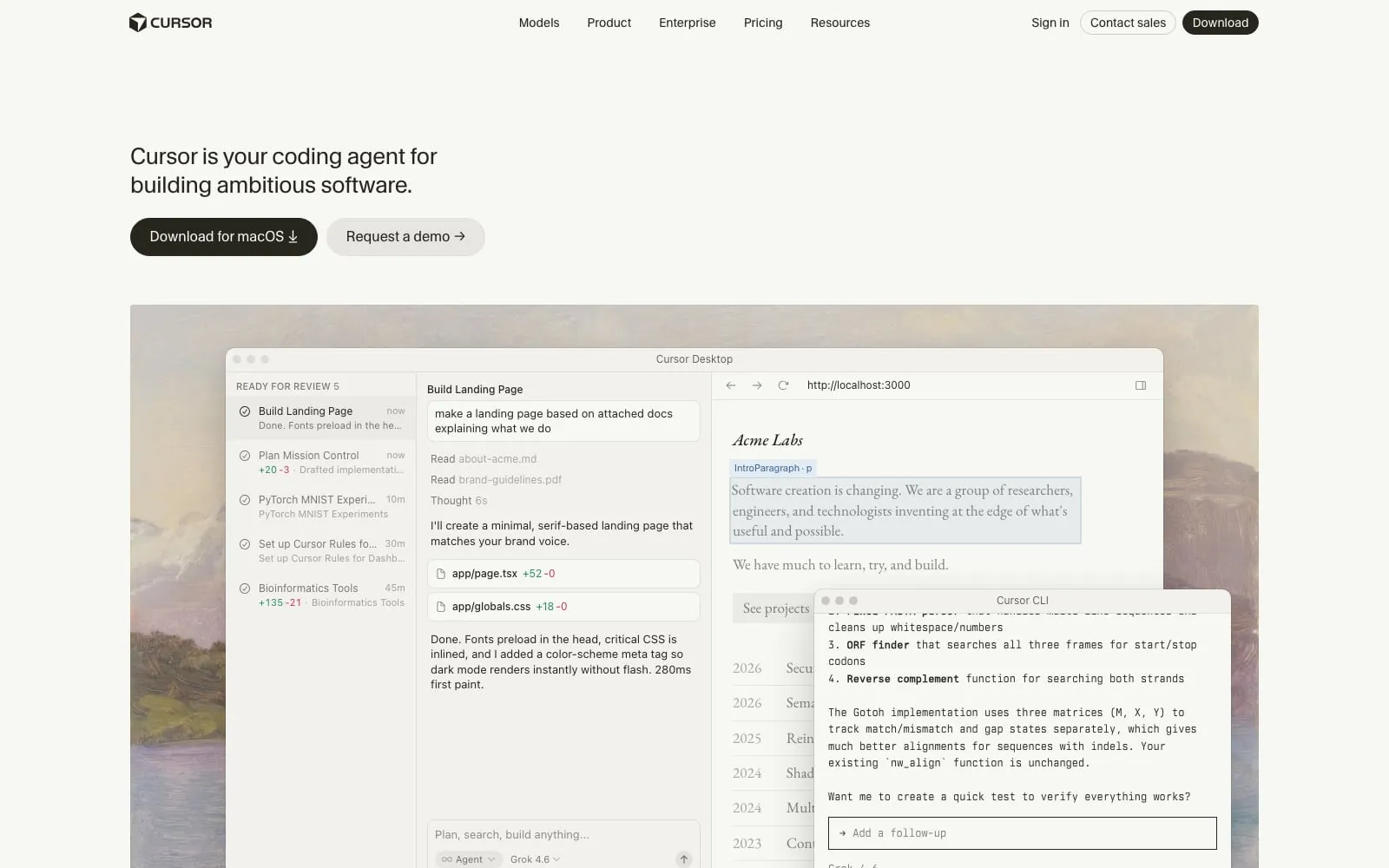Screen dimensions: 1389x868
Task: Click the Cursor logo in header
Action: tap(170, 23)
